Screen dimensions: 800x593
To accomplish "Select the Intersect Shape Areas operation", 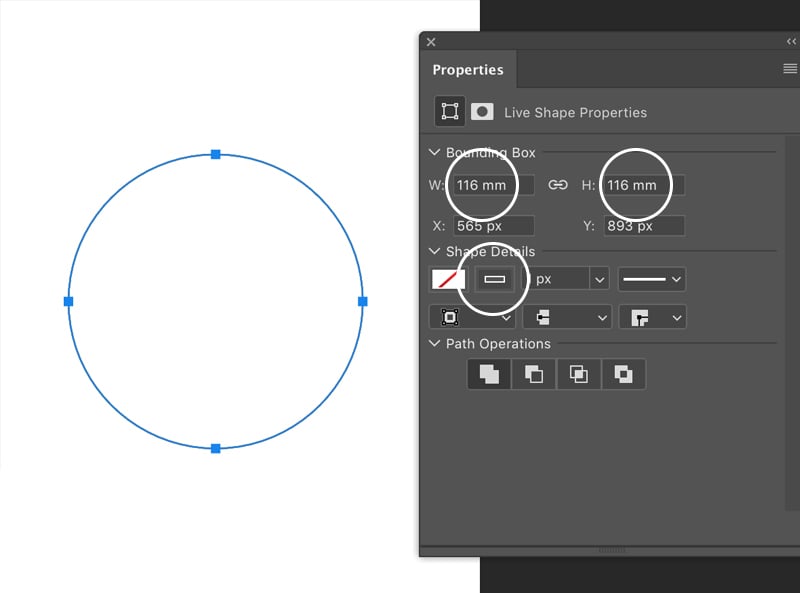I will [x=579, y=374].
